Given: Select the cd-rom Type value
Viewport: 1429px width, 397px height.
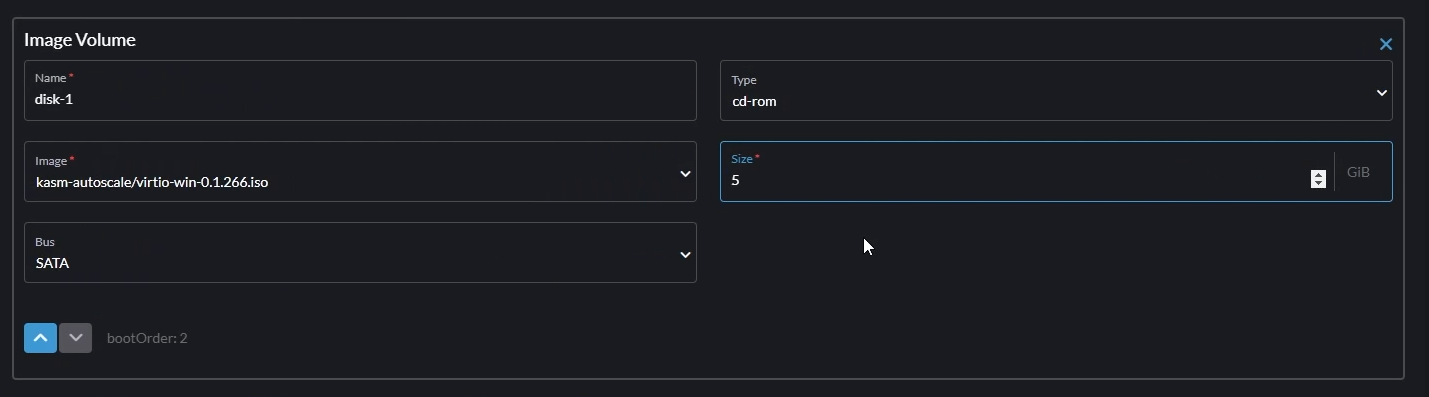Looking at the screenshot, I should click(754, 101).
